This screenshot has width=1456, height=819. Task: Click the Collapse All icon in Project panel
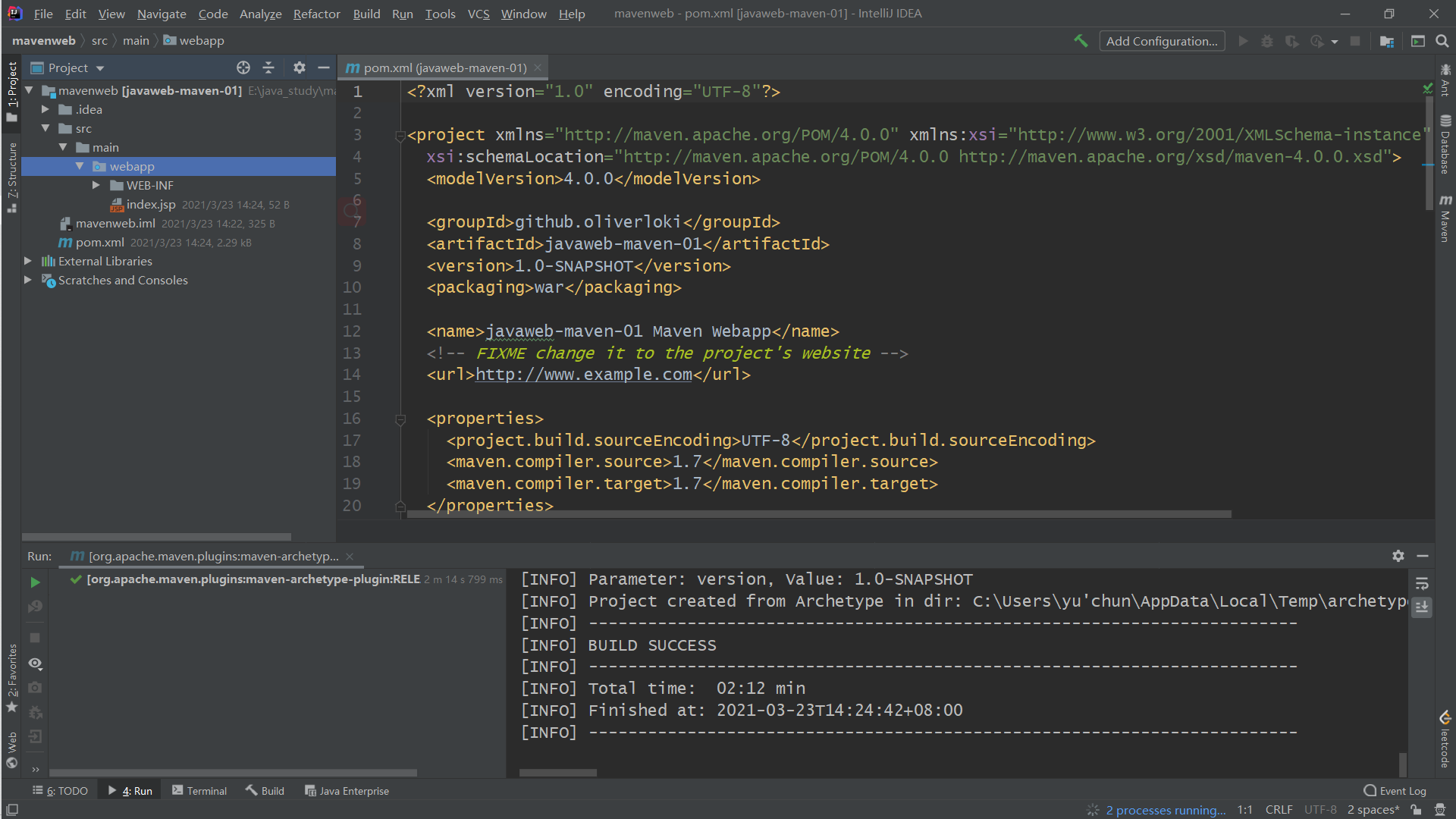point(268,67)
